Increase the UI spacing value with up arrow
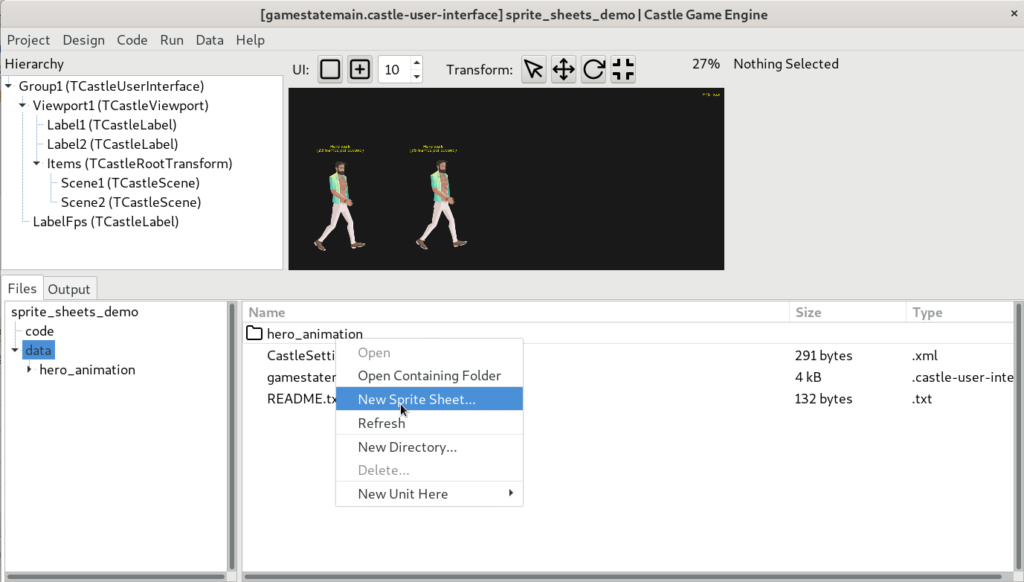 pos(418,63)
